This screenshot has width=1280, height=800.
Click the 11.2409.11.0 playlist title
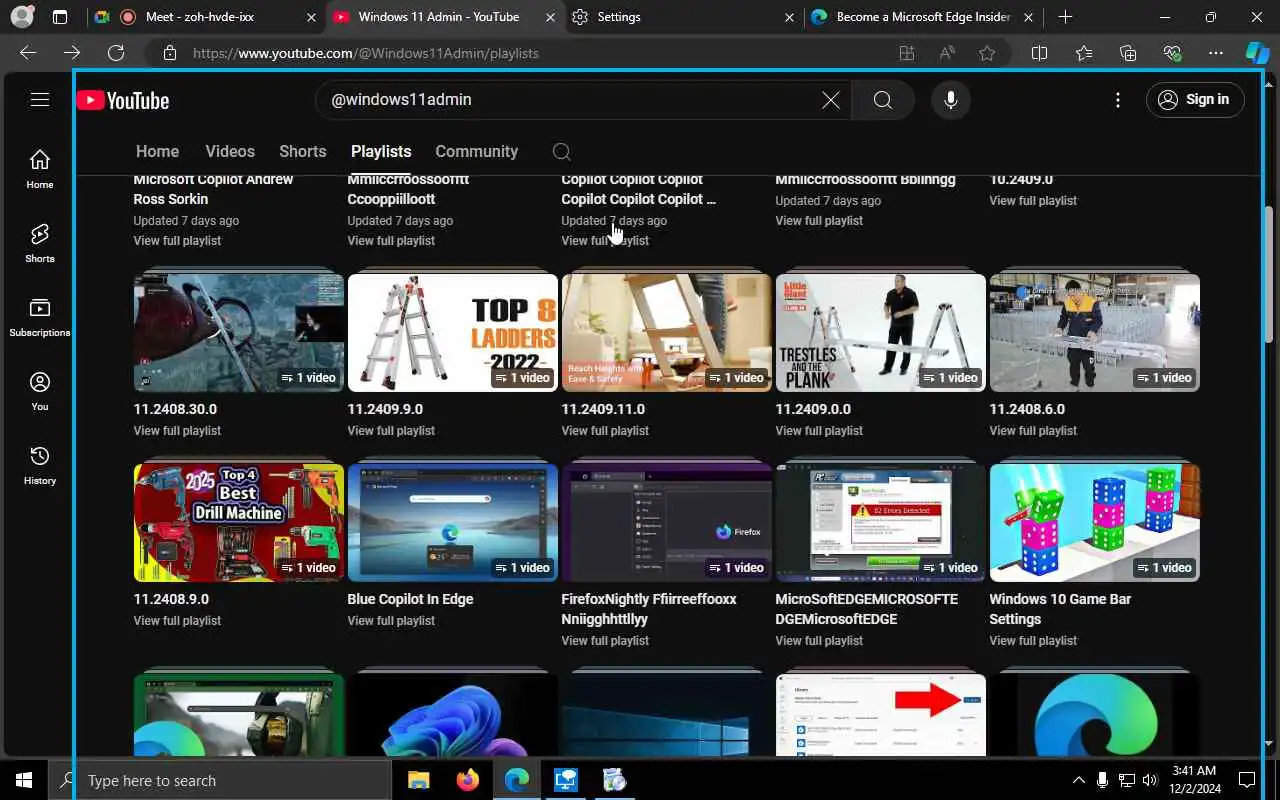(x=603, y=409)
